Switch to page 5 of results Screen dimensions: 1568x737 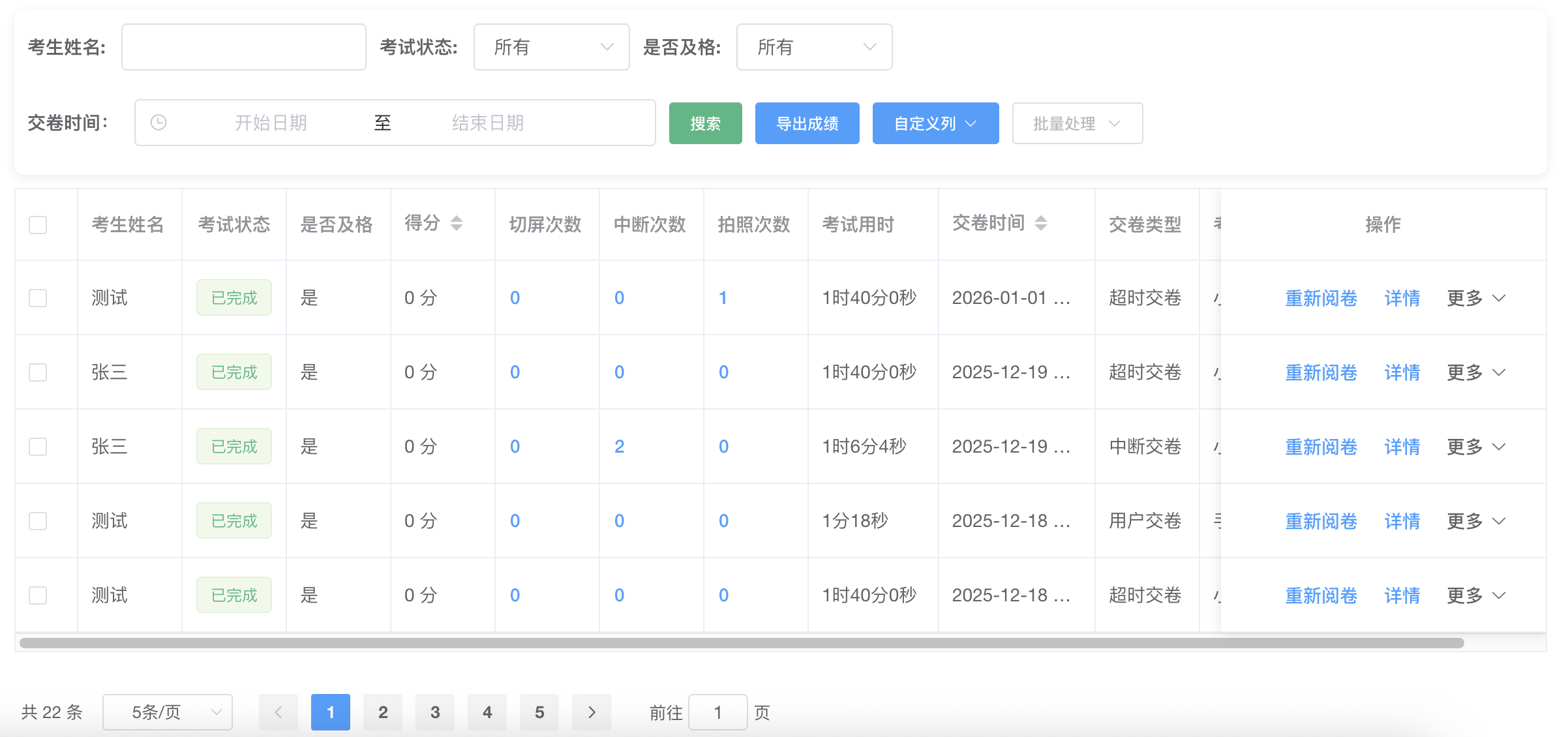pos(539,712)
